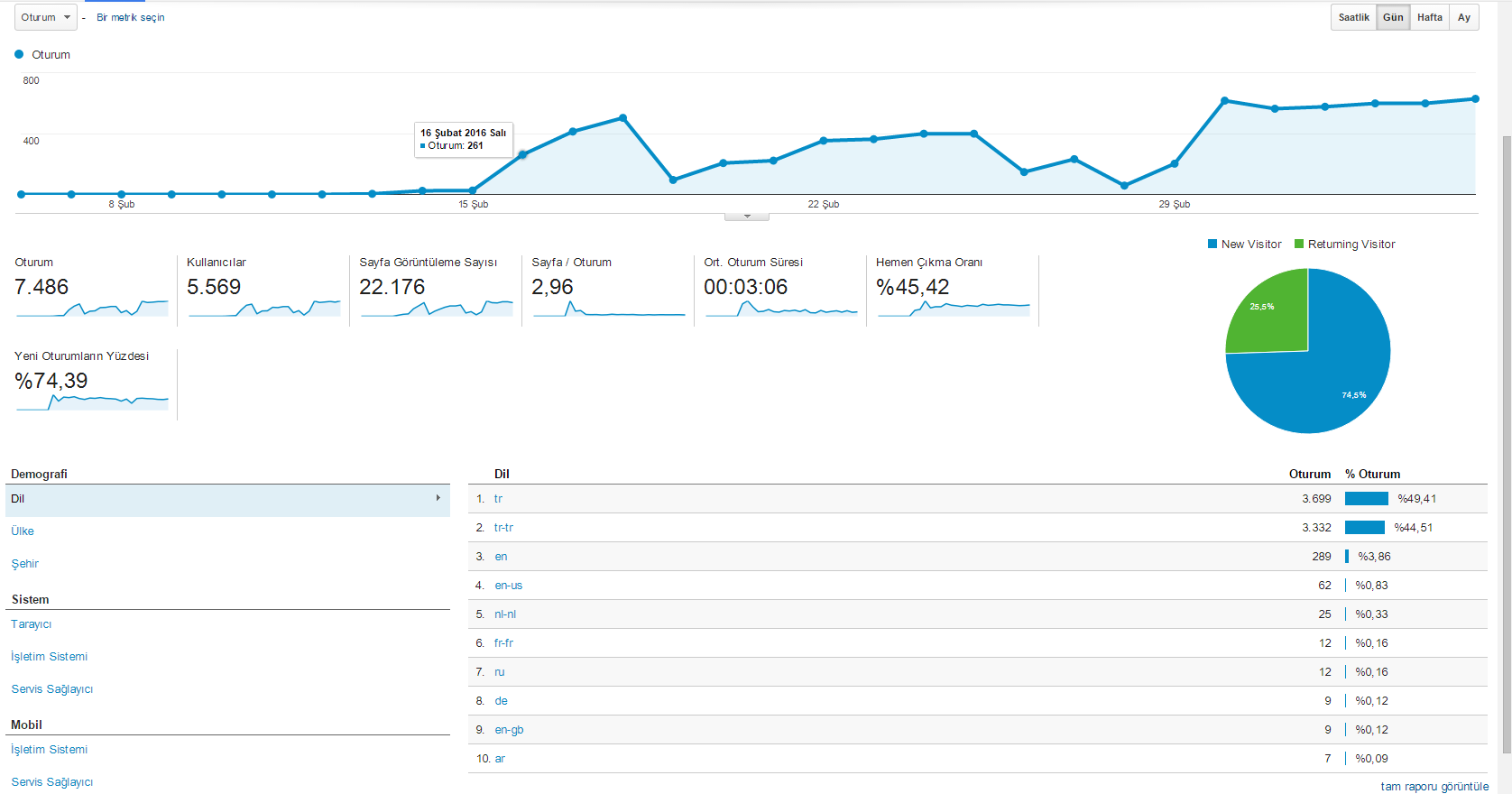1512x794 pixels.
Task: Collapse the chart with the small arrow handle
Action: click(x=747, y=217)
